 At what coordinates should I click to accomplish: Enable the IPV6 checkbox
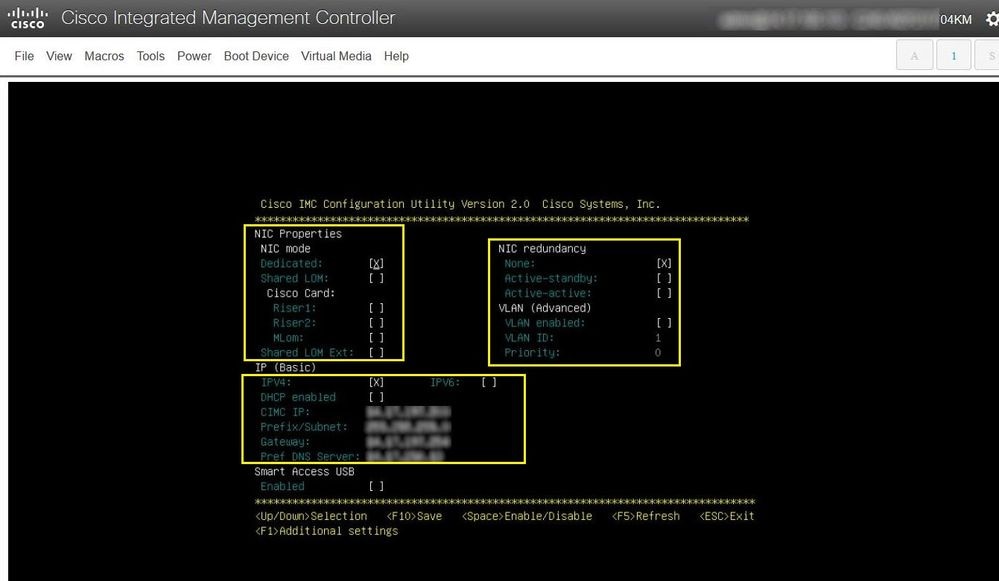(489, 382)
